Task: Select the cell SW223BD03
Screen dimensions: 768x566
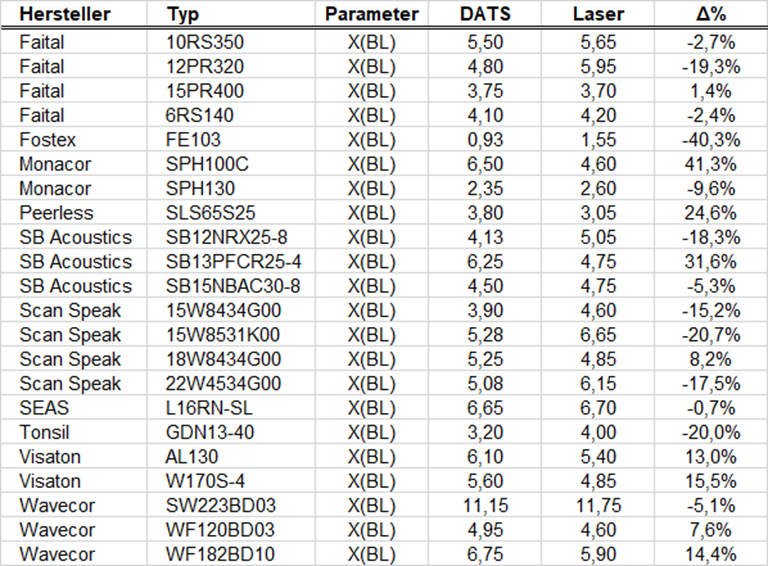Action: (221, 506)
